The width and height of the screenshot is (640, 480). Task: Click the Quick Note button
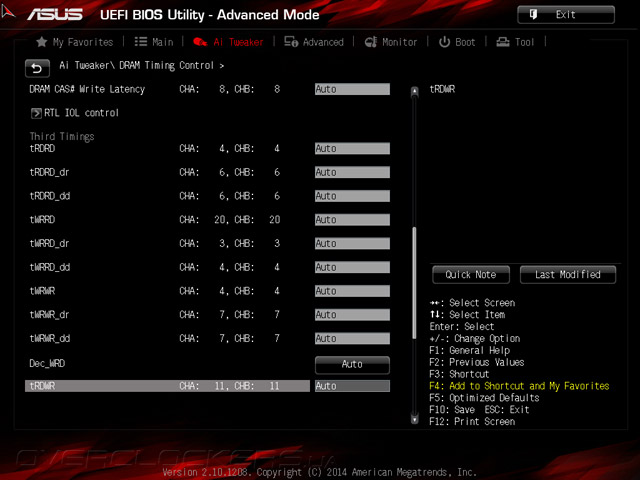(471, 275)
